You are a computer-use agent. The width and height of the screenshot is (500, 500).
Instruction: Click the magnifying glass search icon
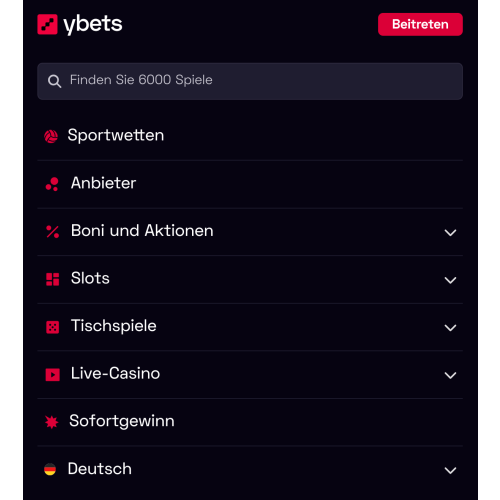tap(54, 81)
